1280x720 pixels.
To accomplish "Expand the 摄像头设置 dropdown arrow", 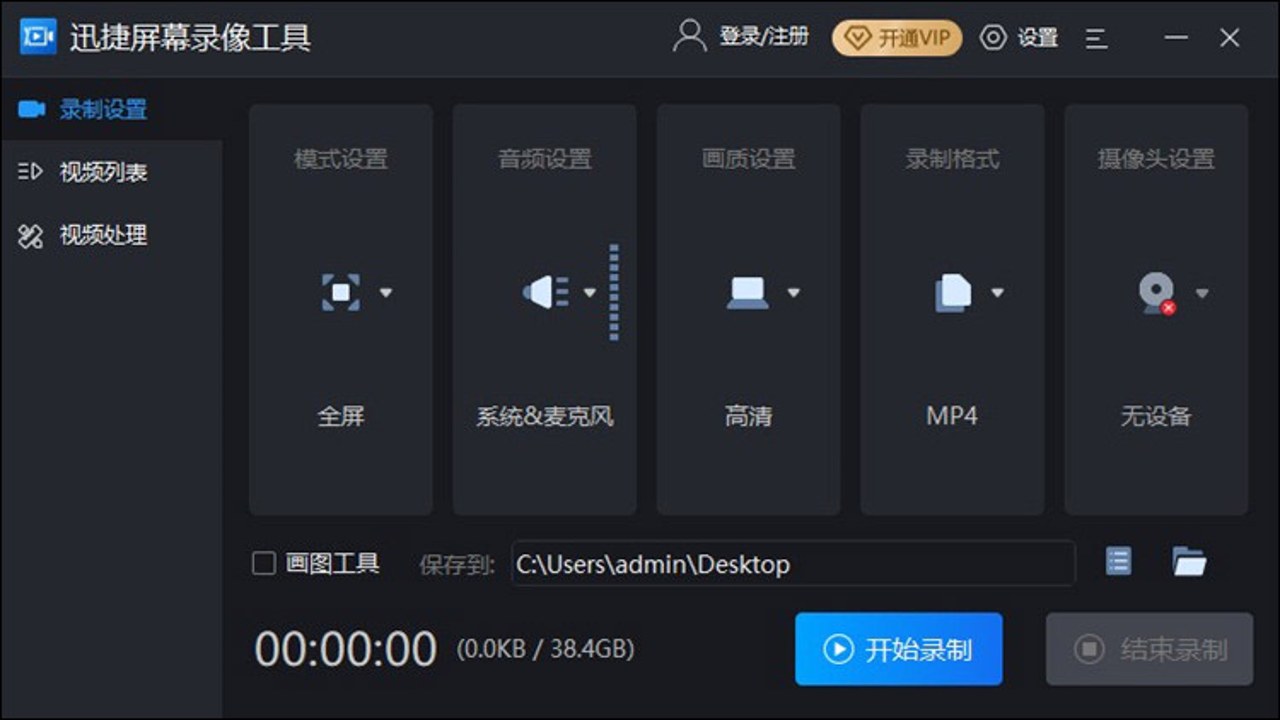I will coord(1202,293).
